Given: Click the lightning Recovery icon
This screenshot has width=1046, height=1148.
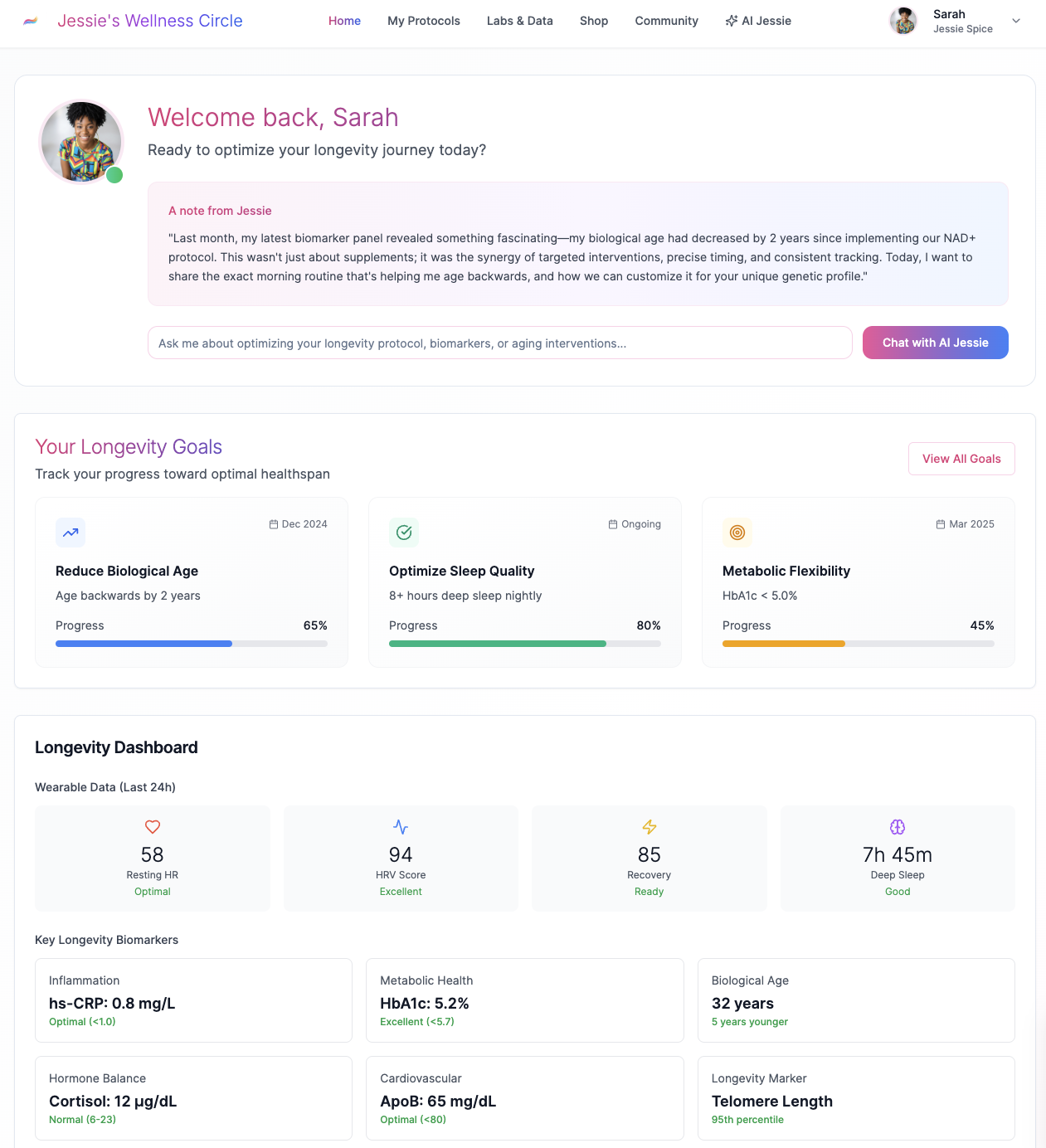Looking at the screenshot, I should click(649, 826).
